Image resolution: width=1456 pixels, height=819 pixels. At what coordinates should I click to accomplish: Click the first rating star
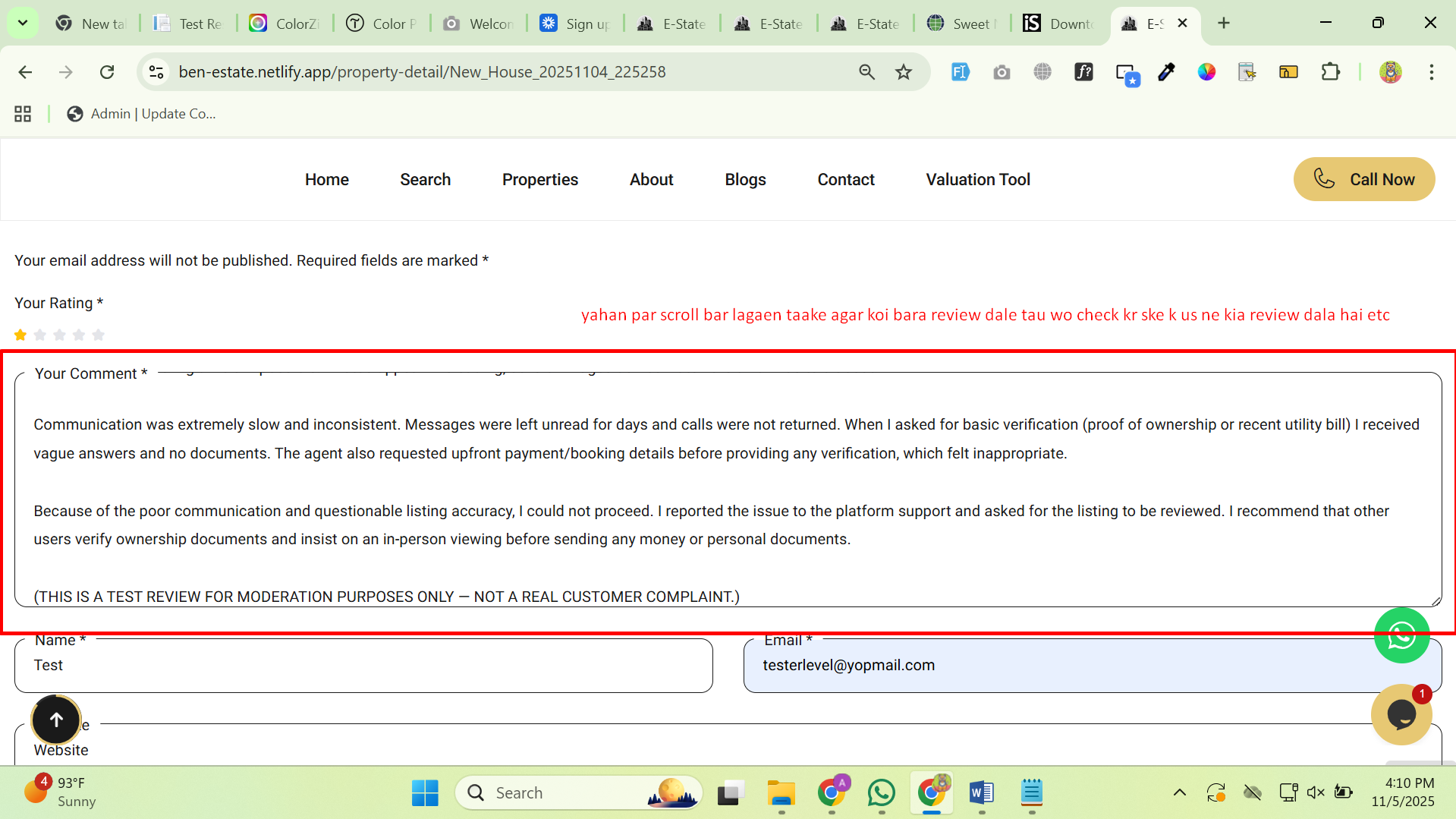click(x=20, y=335)
